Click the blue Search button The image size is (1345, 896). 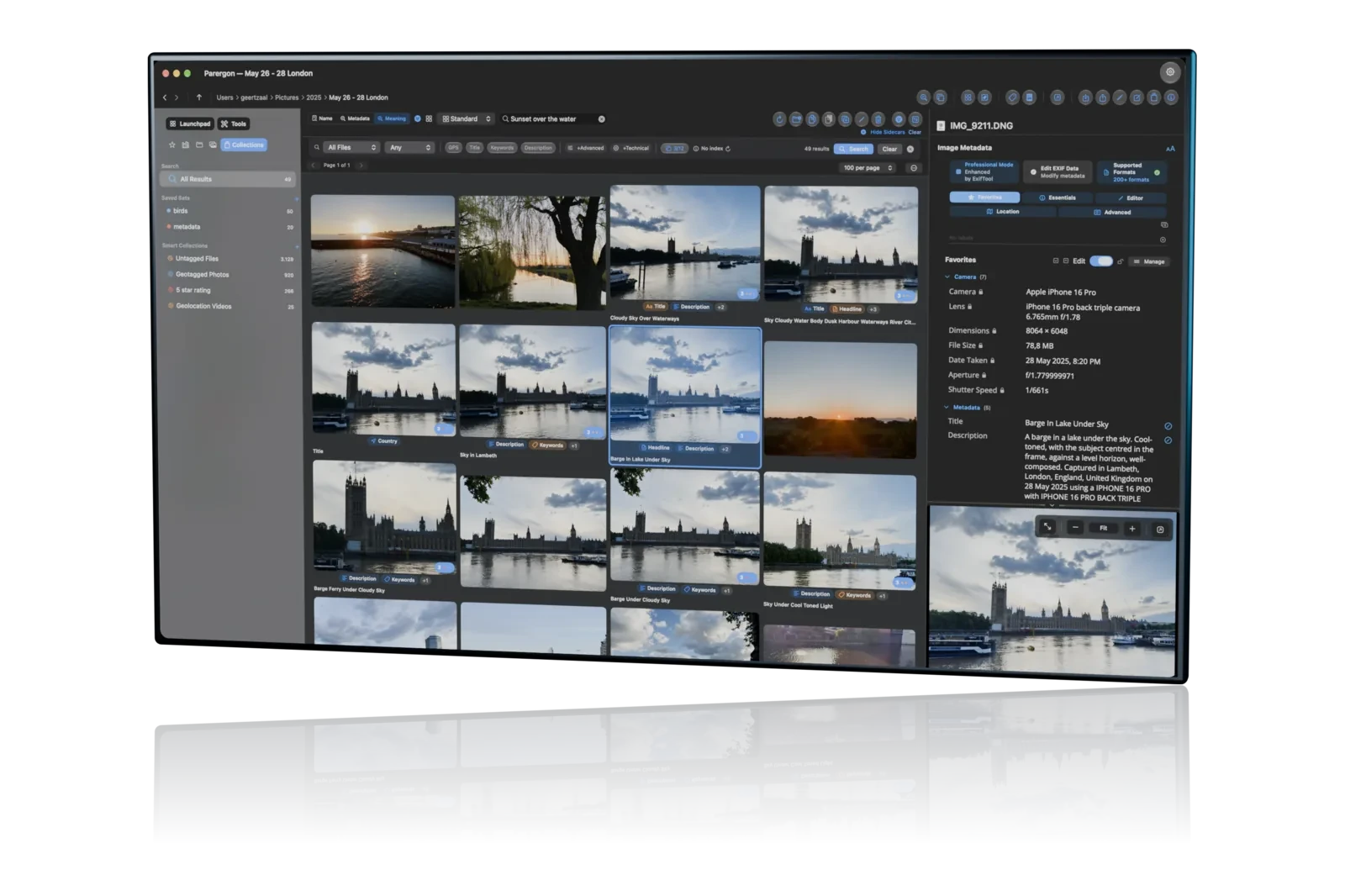(853, 149)
